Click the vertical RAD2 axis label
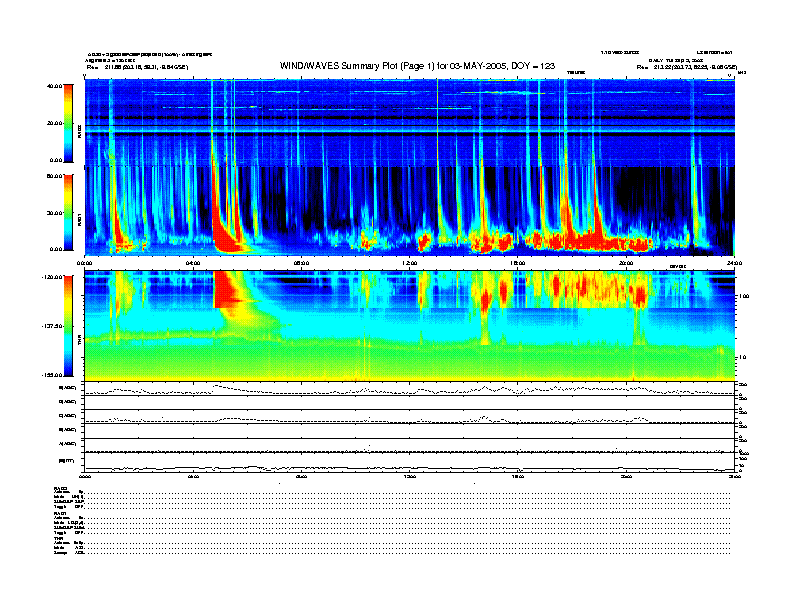 tap(79, 131)
